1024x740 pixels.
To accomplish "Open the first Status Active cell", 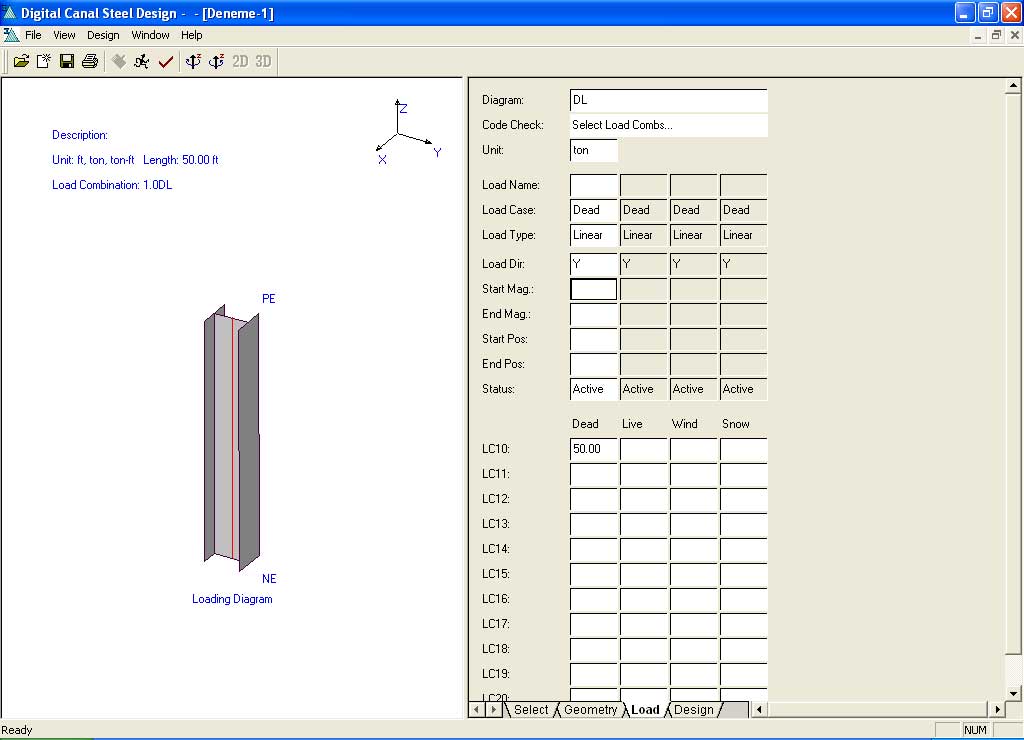I will (x=594, y=389).
